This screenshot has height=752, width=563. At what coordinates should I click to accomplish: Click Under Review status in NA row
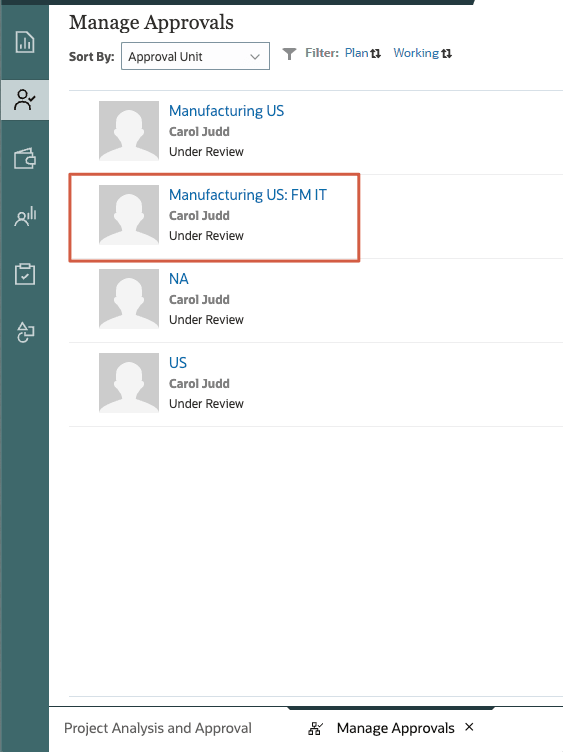(206, 319)
